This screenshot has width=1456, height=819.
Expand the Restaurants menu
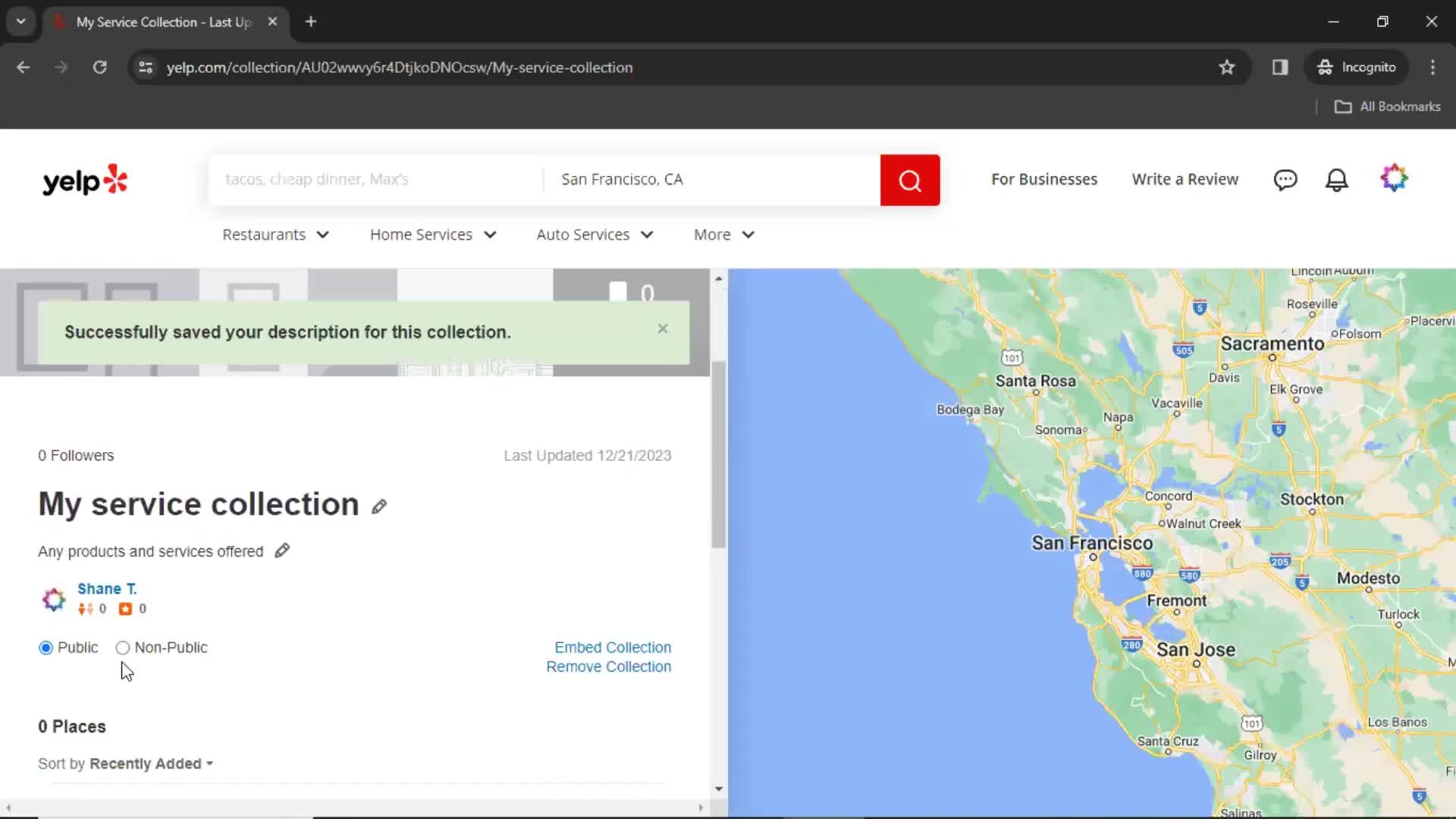pos(275,235)
